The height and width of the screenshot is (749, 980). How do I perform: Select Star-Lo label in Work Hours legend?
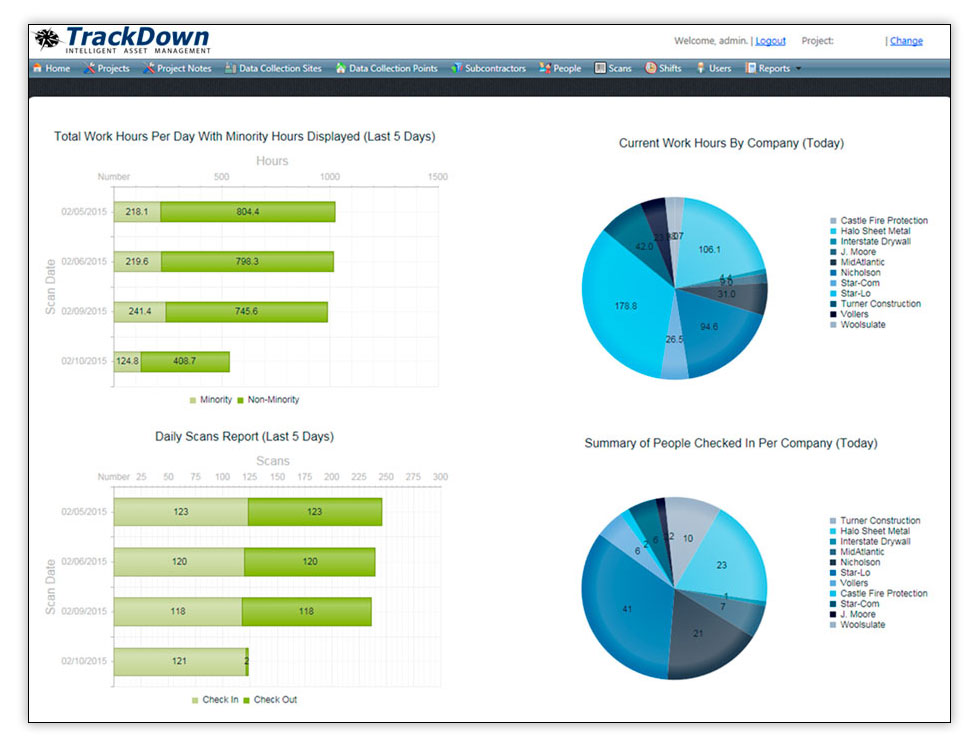(856, 293)
